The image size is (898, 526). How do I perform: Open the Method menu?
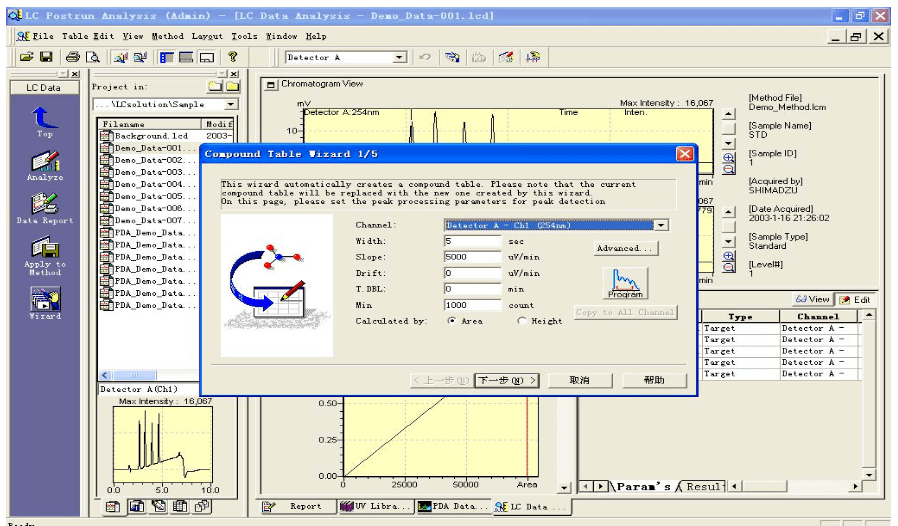pyautogui.click(x=167, y=36)
